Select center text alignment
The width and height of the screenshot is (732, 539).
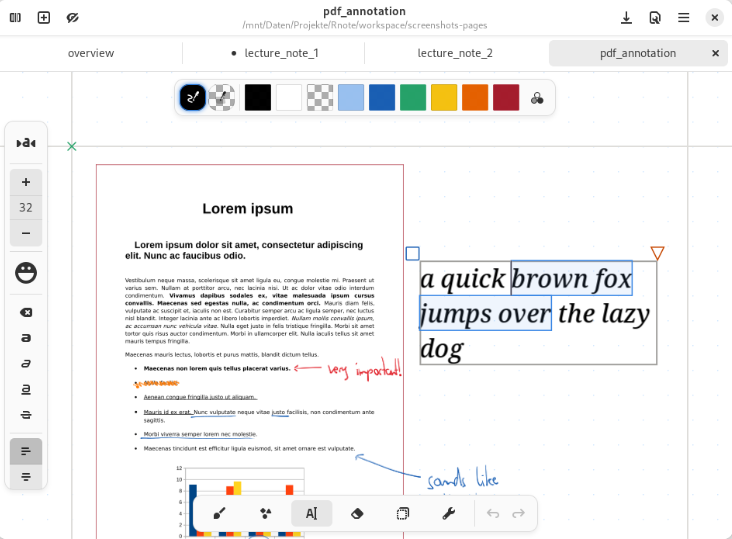click(x=26, y=476)
